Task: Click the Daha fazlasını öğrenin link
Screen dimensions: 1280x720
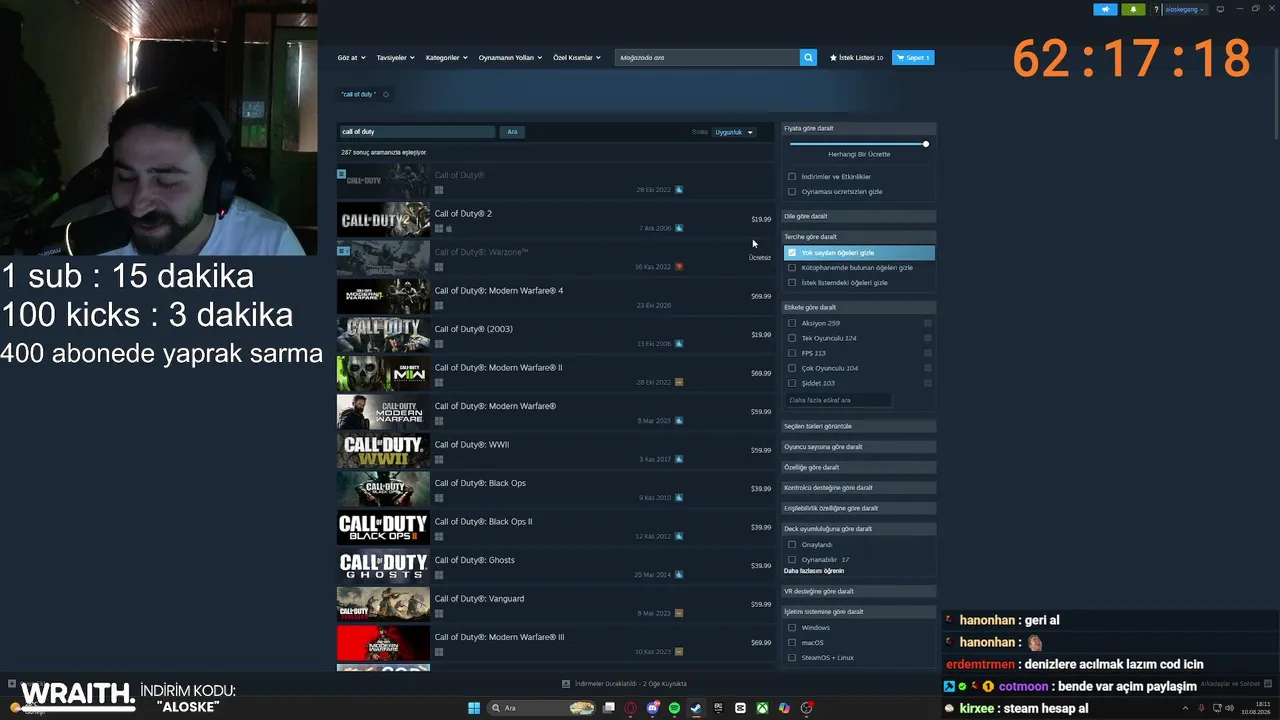Action: tap(814, 571)
